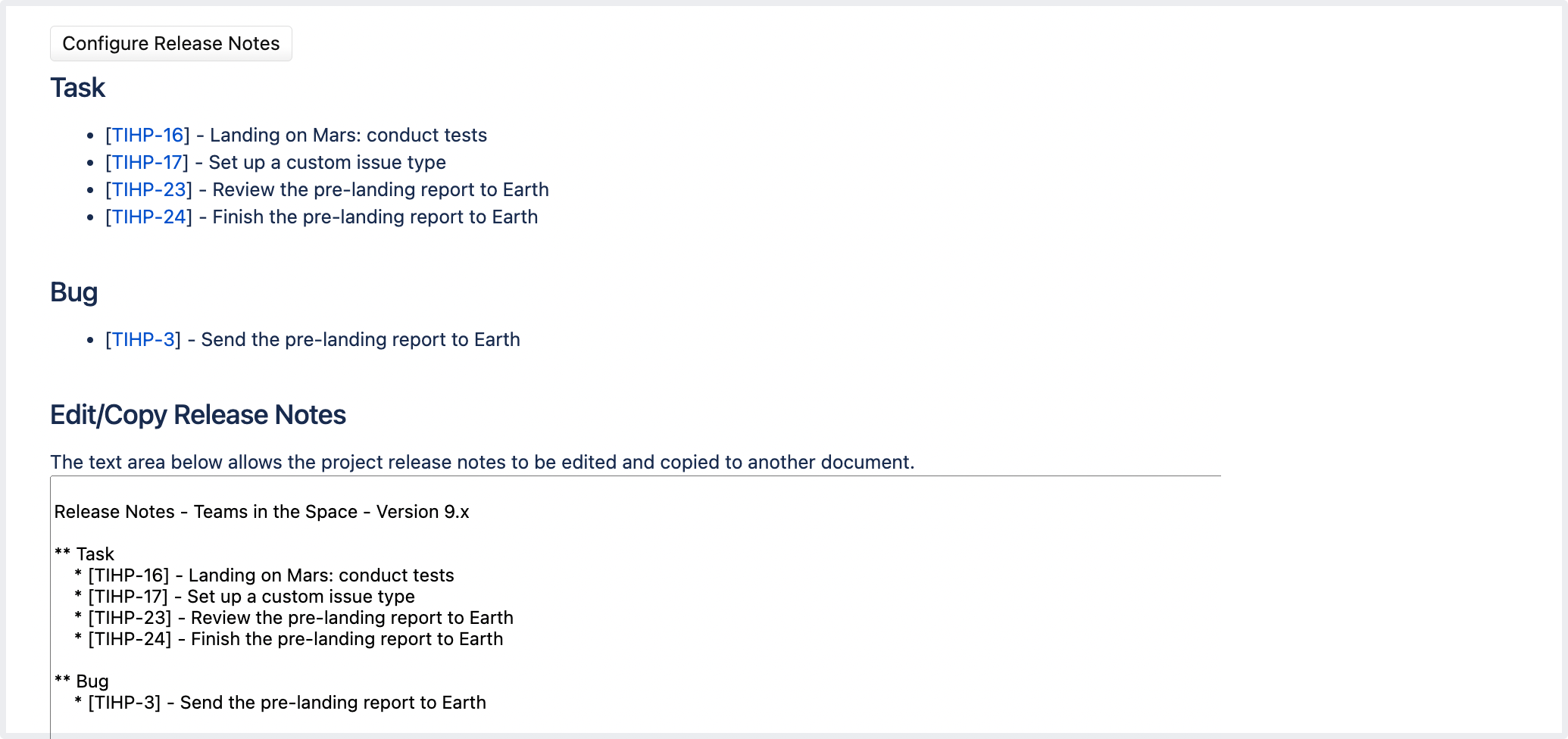Open issue TIHP-17 from Task list
Image resolution: width=1568 pixels, height=739 pixels.
coord(148,162)
